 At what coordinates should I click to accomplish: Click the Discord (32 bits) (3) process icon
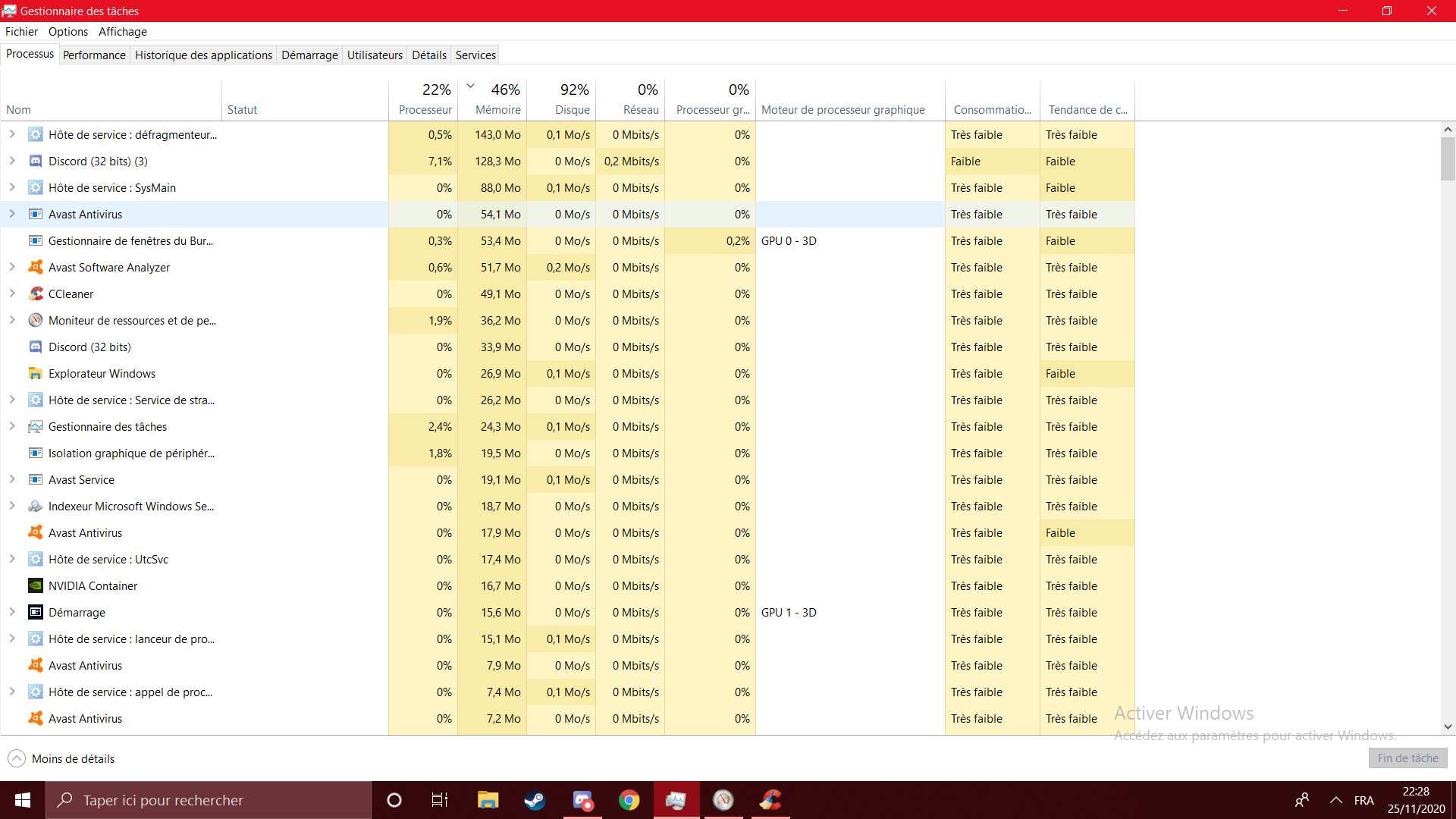(x=36, y=162)
